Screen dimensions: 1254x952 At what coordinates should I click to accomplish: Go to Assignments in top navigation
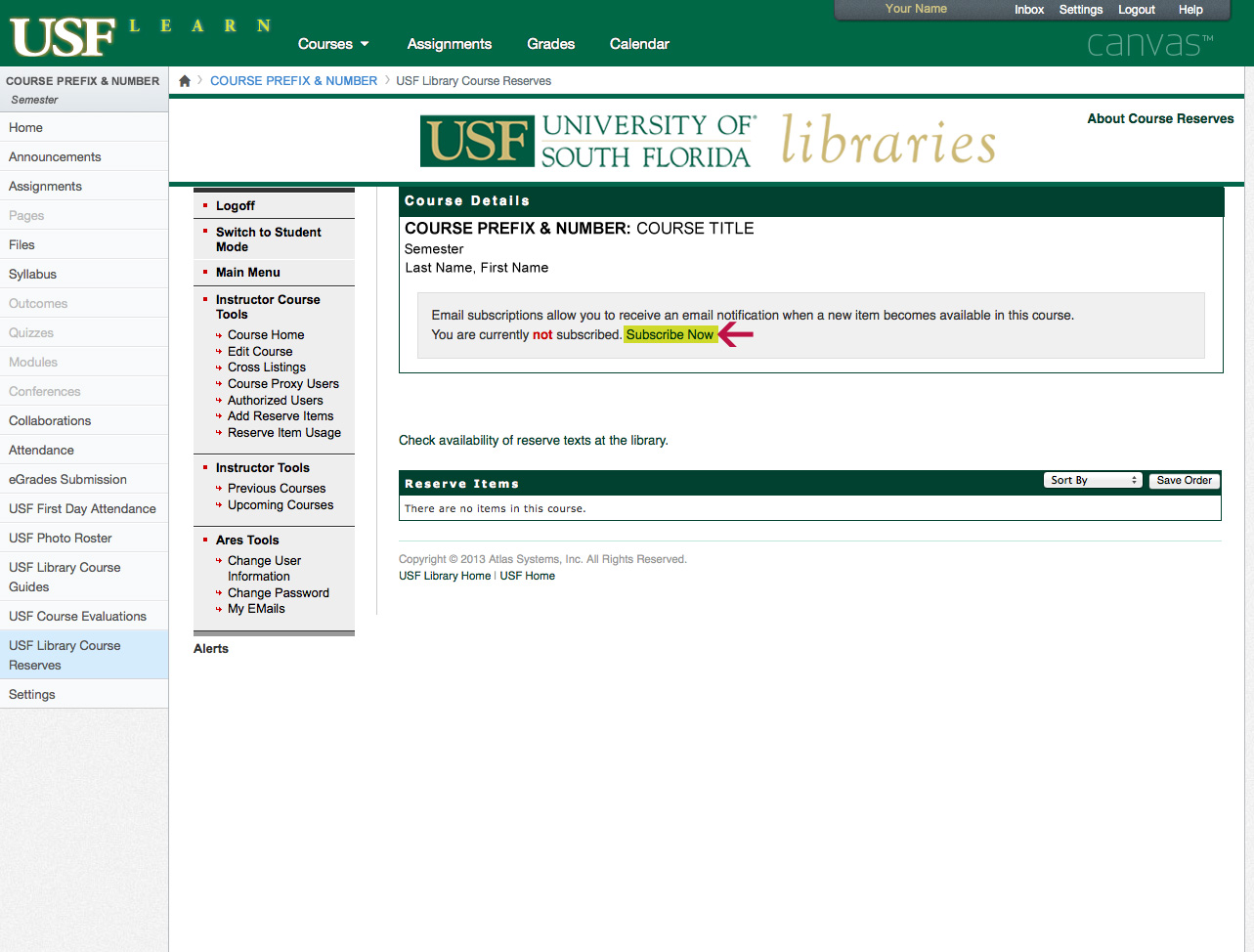point(450,44)
